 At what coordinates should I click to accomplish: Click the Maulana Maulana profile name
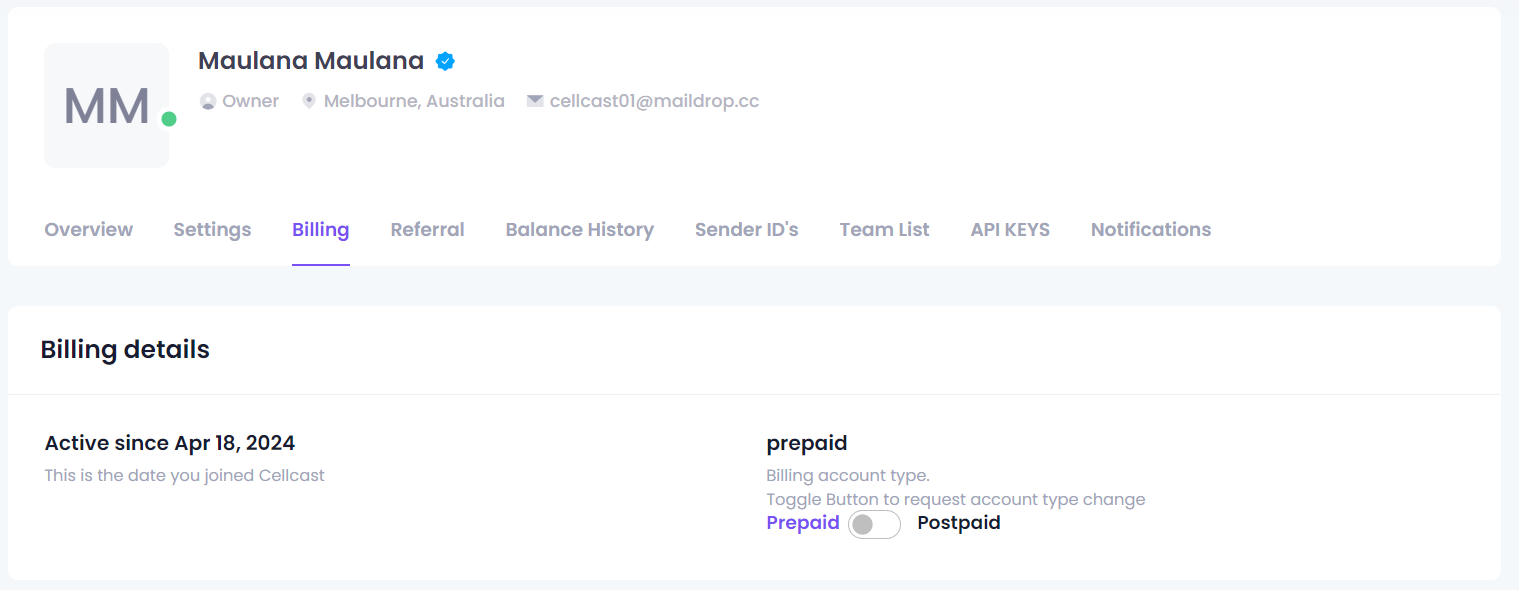tap(311, 61)
